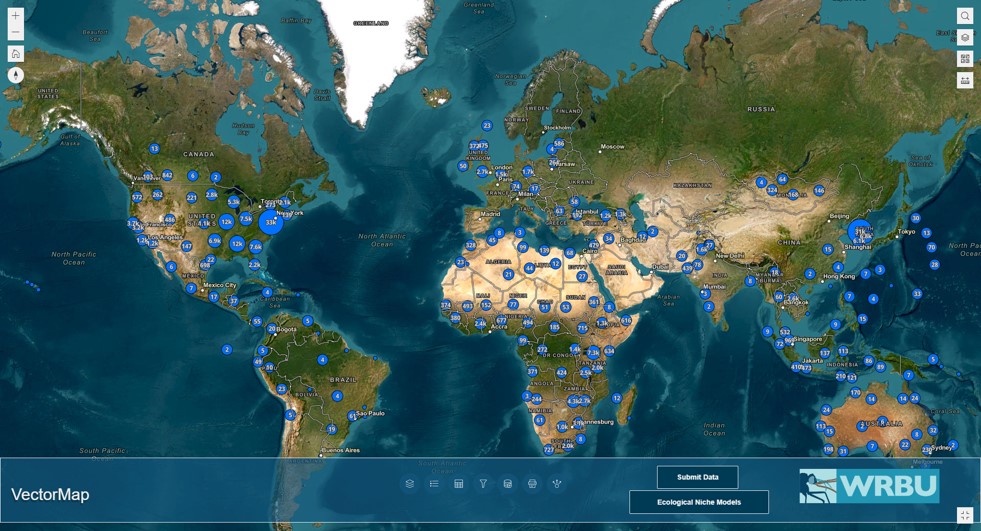The image size is (981, 531).
Task: Open the attribute table icon
Action: pos(459,483)
